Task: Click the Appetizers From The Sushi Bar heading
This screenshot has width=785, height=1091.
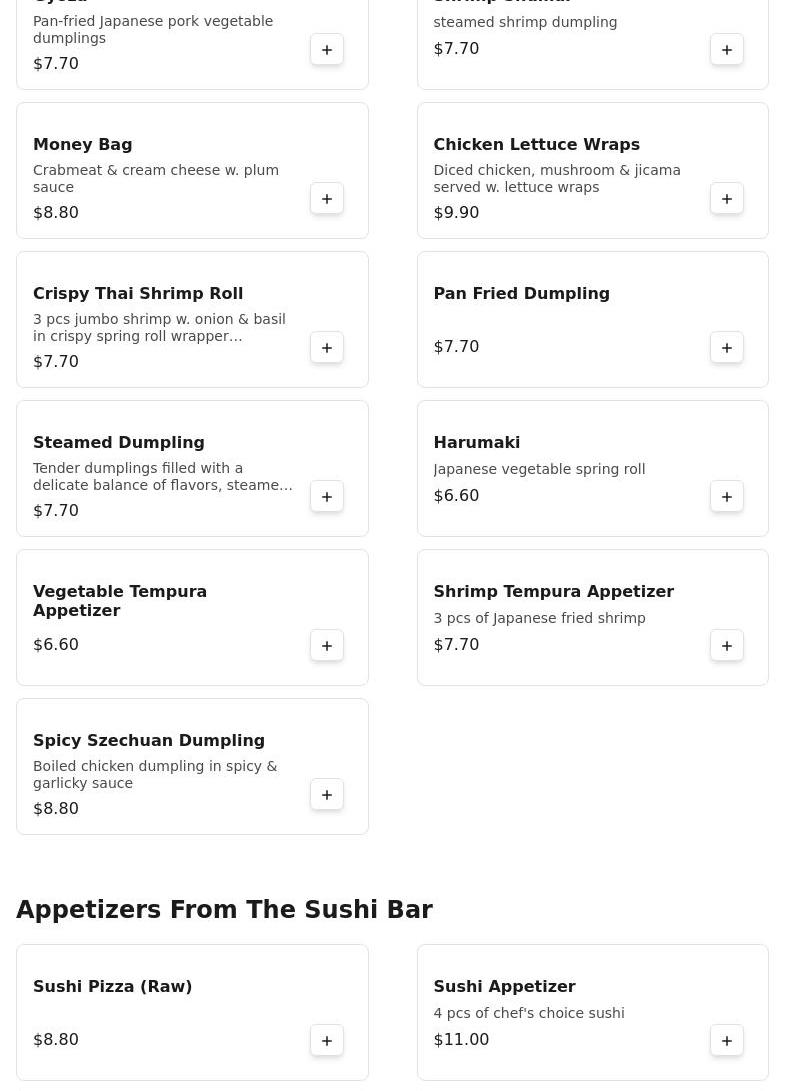Action: click(x=224, y=909)
